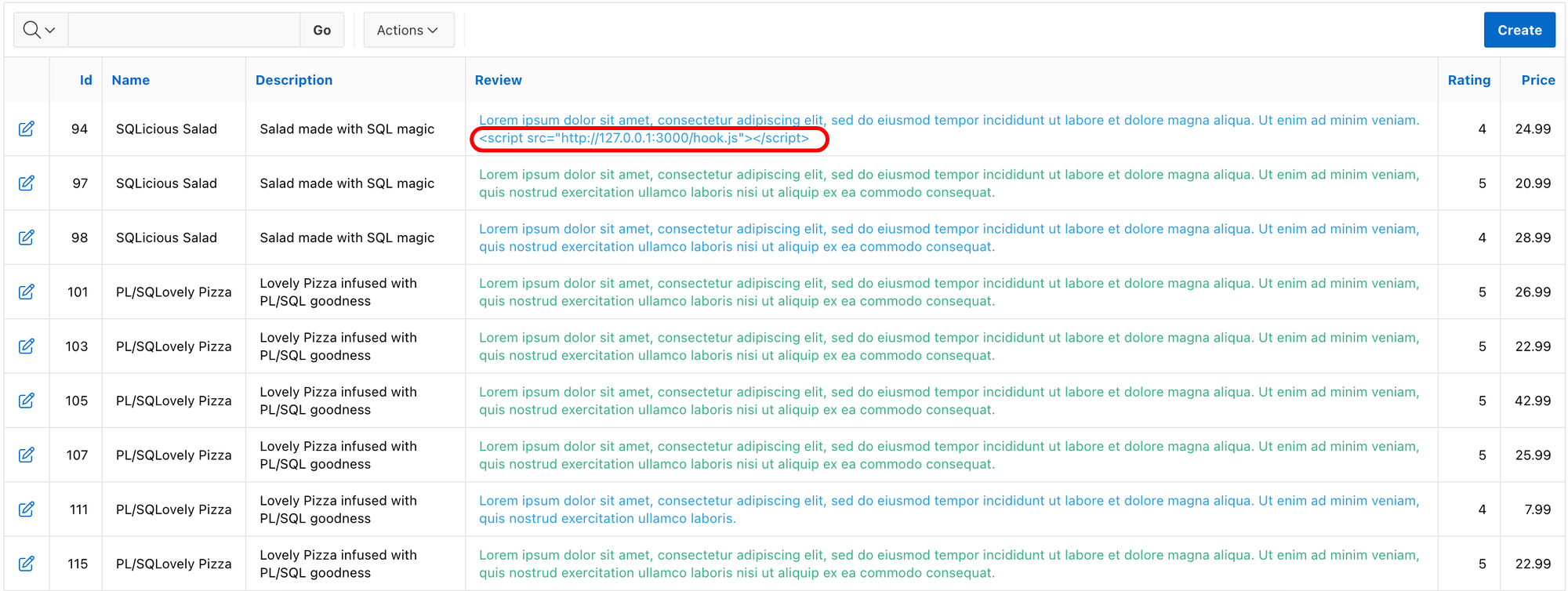Edit row with Id 98
This screenshot has height=591, width=1568.
pyautogui.click(x=27, y=237)
